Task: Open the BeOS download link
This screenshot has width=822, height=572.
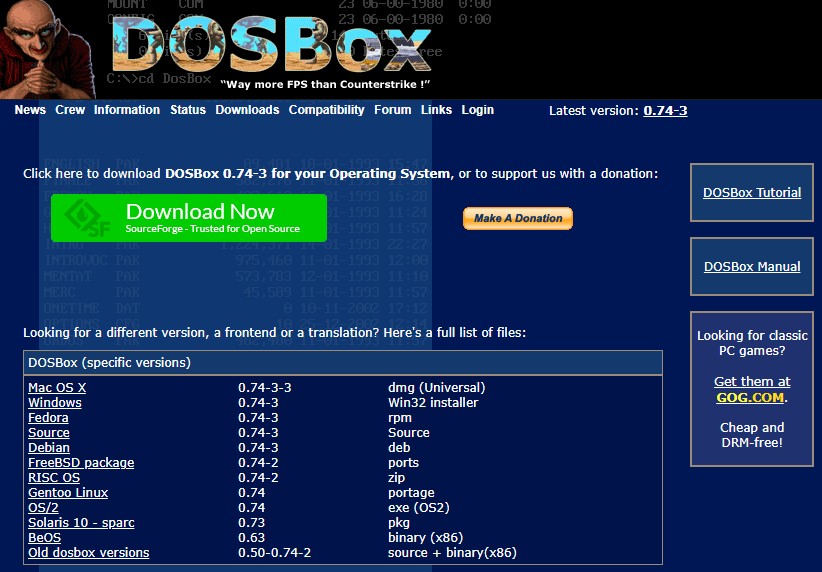Action: coord(45,538)
